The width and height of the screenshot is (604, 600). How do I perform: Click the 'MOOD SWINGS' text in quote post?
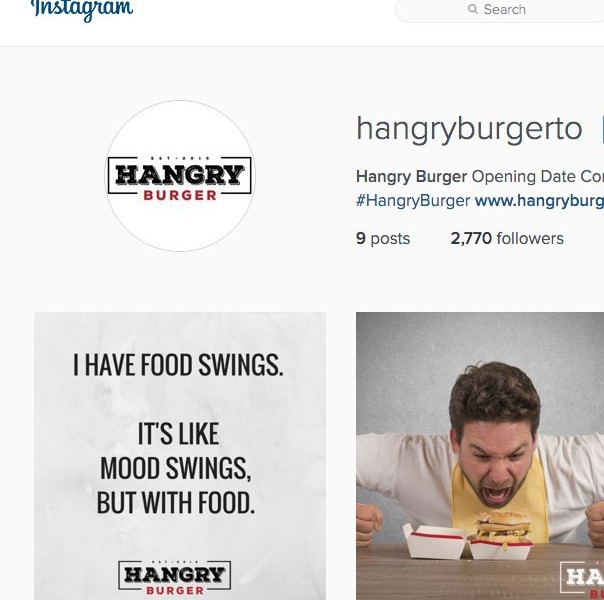(x=176, y=468)
